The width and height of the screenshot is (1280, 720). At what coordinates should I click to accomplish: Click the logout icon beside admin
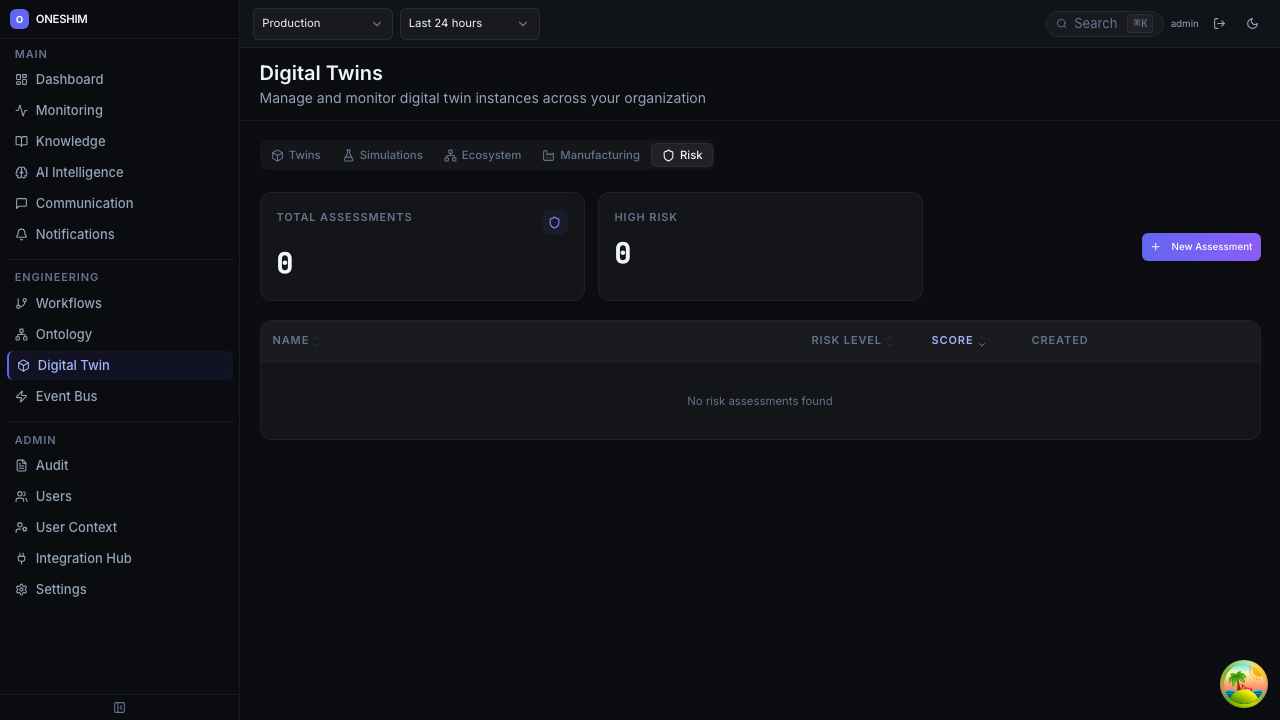point(1219,23)
